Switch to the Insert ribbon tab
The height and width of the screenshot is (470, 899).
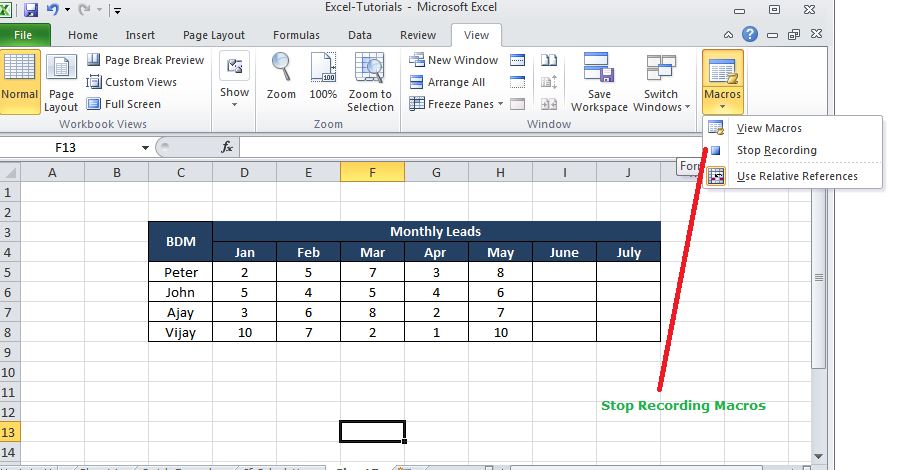tap(140, 35)
